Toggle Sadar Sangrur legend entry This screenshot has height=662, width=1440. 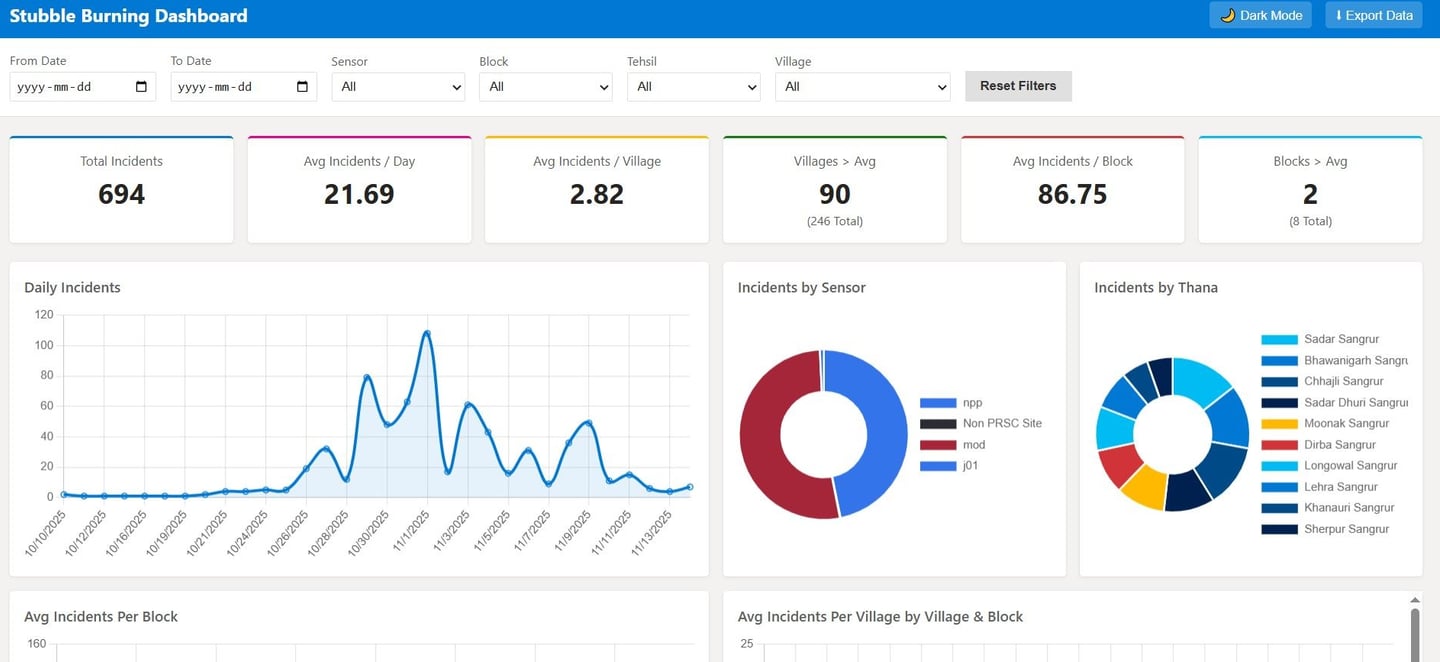coord(1320,340)
